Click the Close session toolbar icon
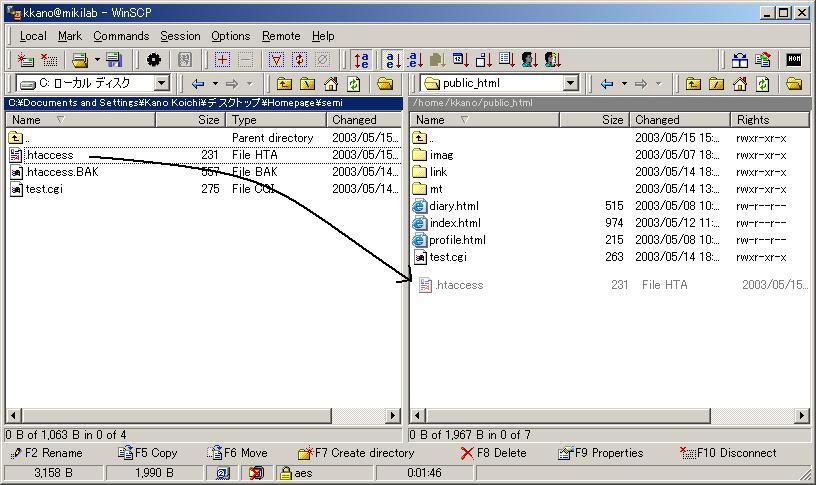Viewport: 816px width, 485px height. click(49, 60)
